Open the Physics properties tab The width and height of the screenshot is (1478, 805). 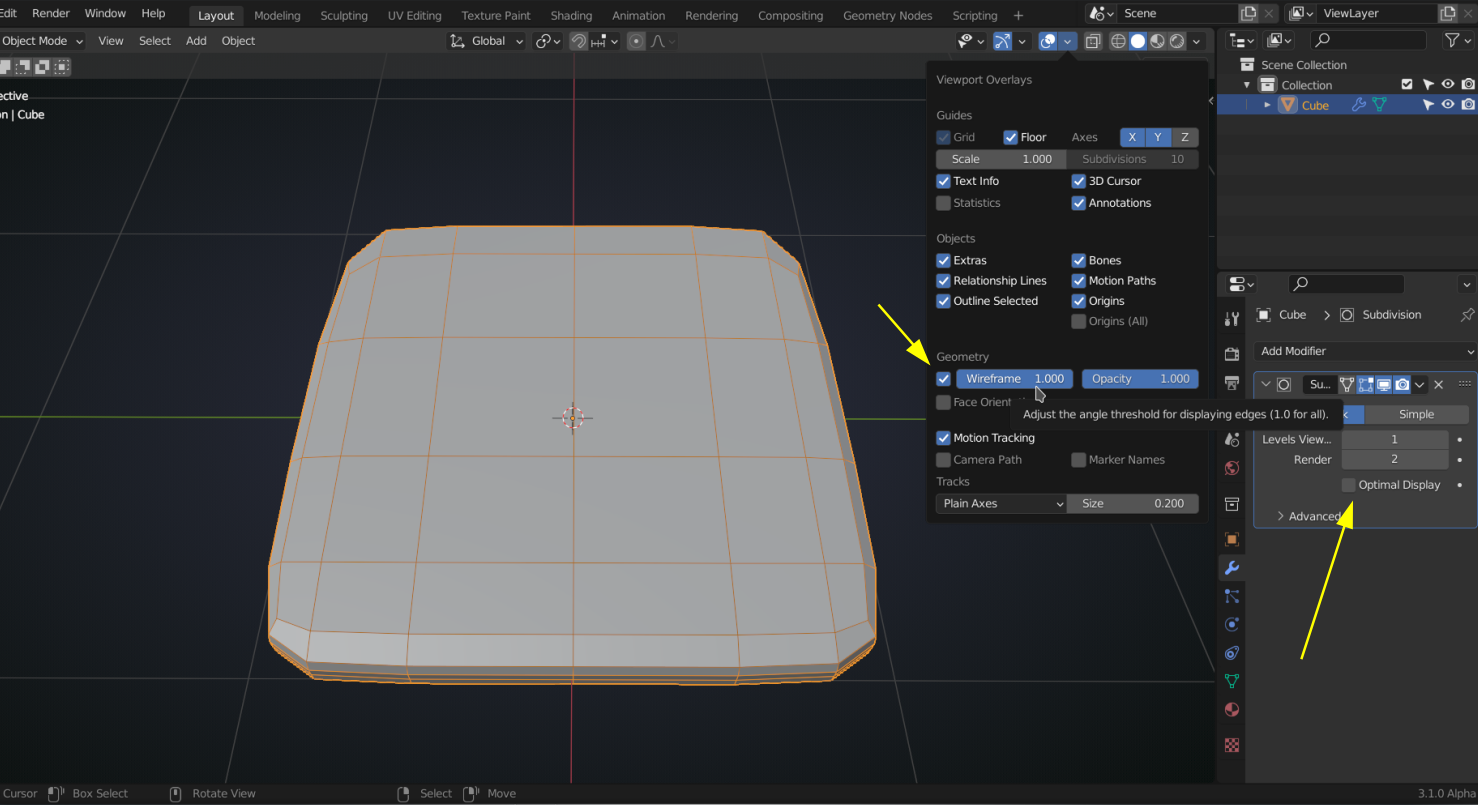(x=1232, y=624)
